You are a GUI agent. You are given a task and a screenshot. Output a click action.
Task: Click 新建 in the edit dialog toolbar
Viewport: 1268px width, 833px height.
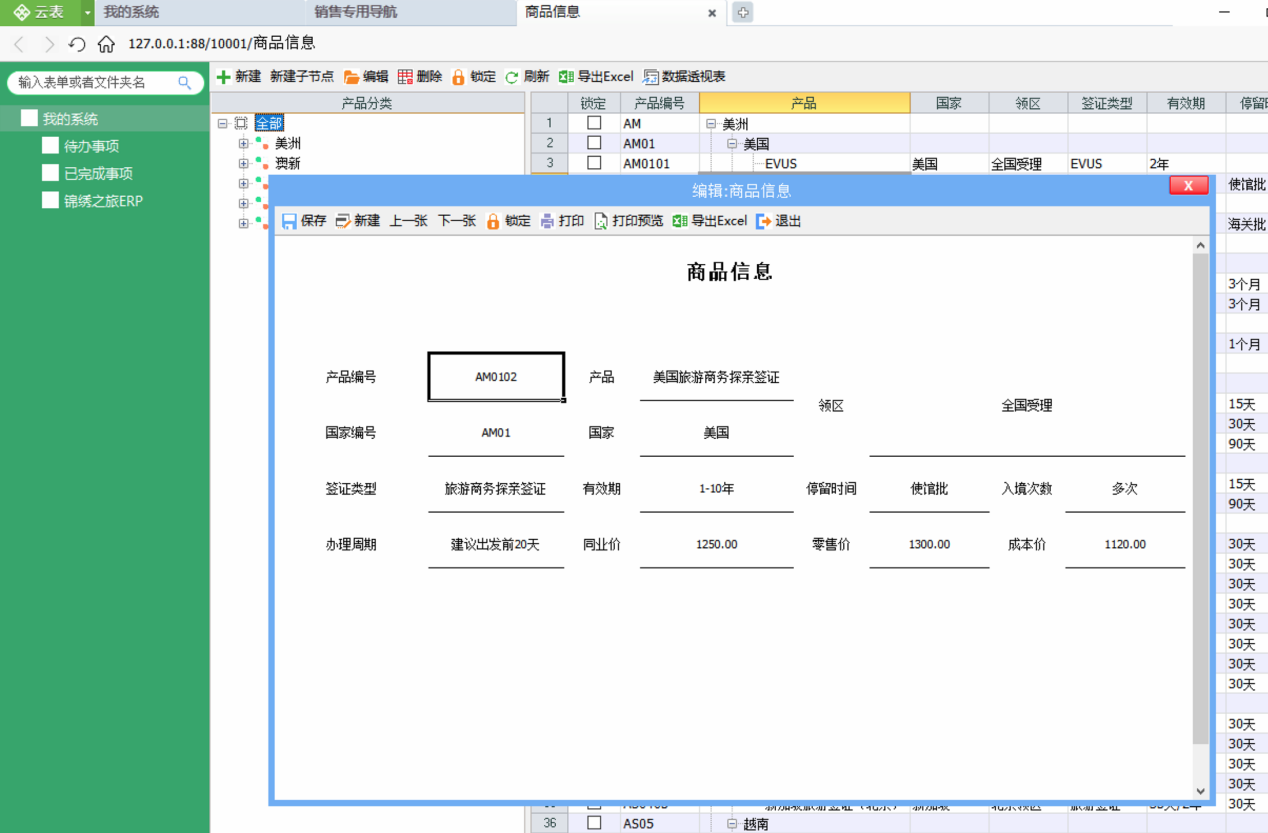point(358,221)
